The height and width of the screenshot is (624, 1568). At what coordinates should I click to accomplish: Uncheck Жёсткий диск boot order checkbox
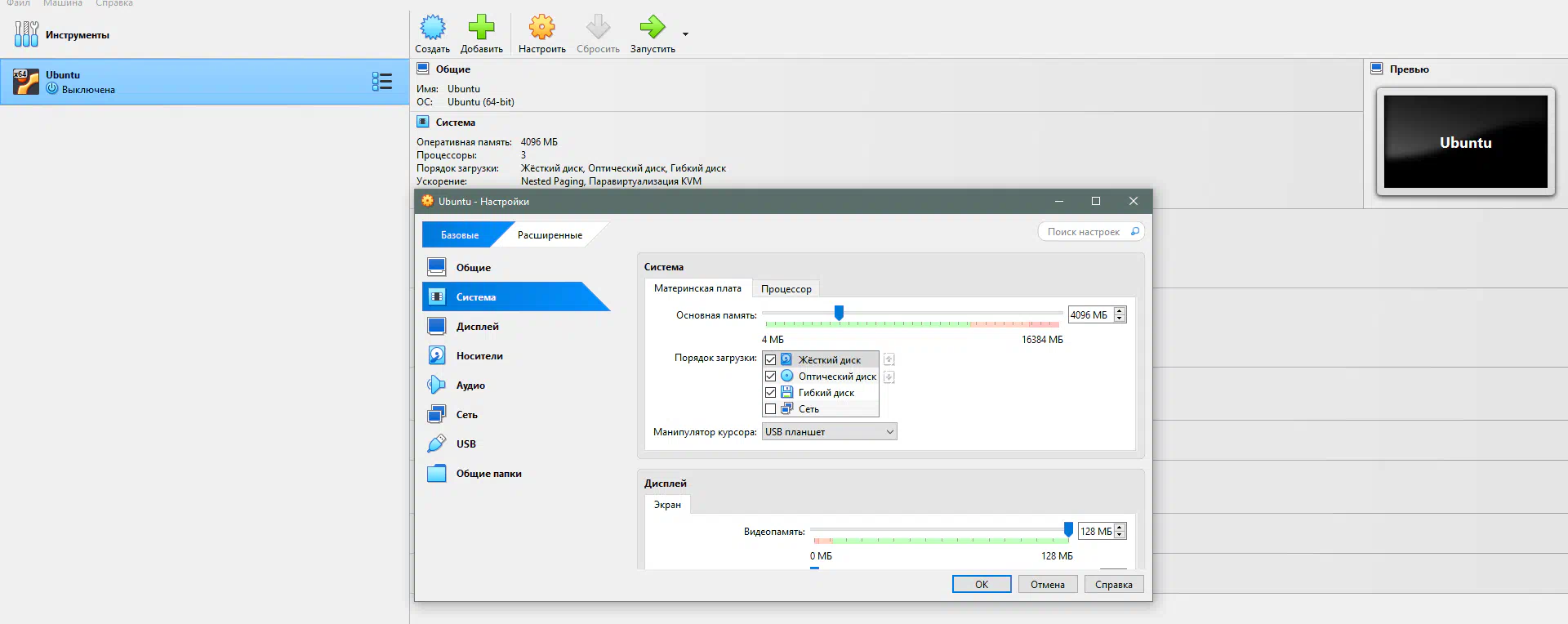click(x=770, y=359)
